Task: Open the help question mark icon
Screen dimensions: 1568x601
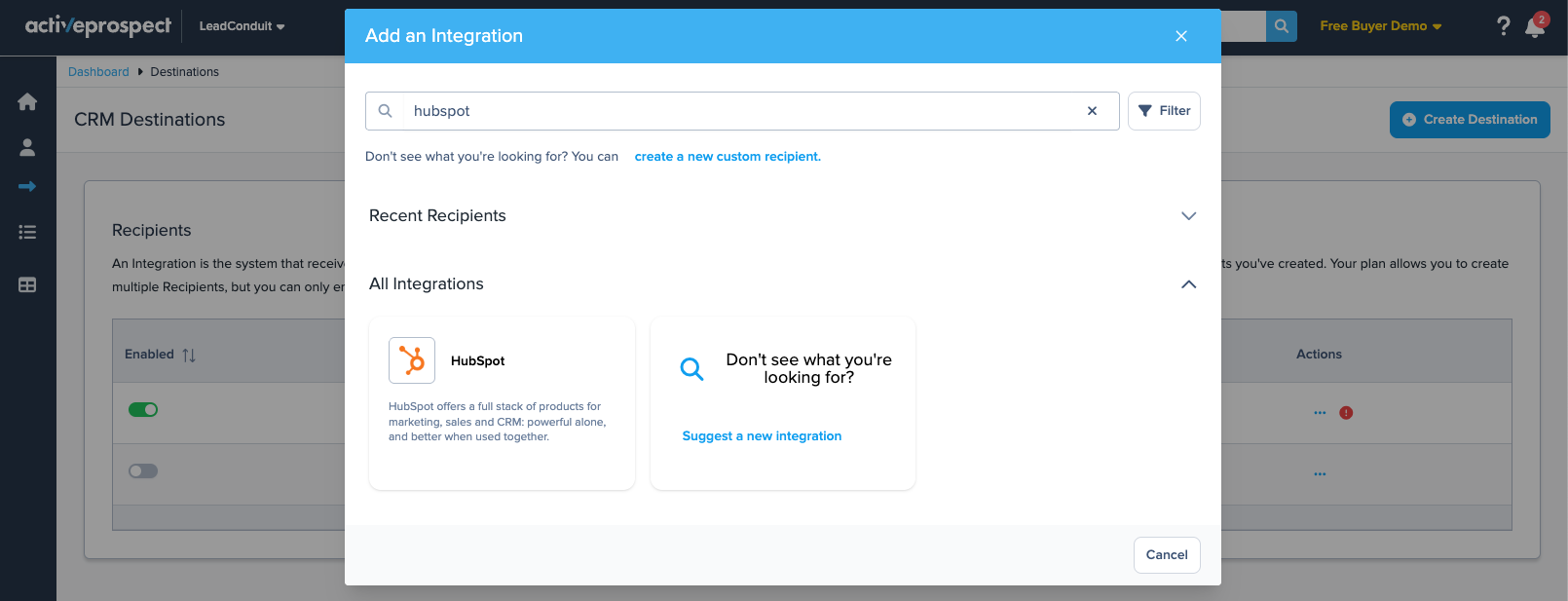Action: (x=1503, y=26)
